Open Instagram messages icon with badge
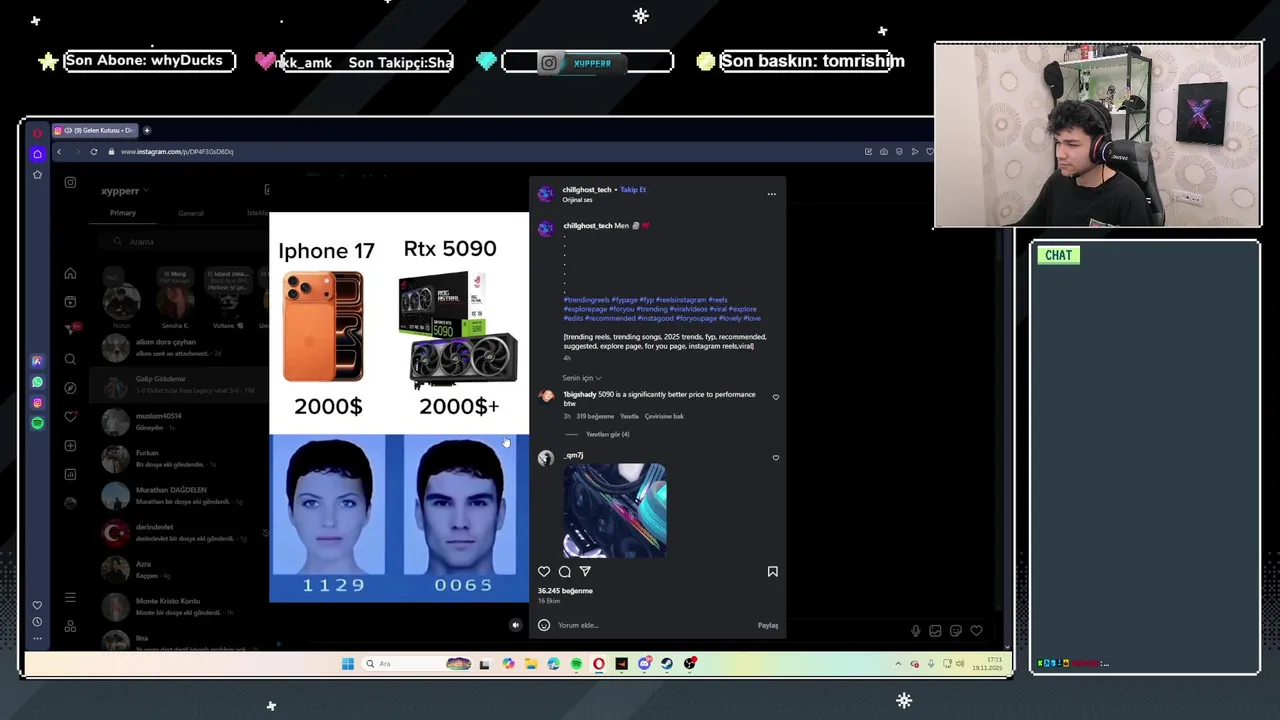The image size is (1280, 720). (72, 329)
